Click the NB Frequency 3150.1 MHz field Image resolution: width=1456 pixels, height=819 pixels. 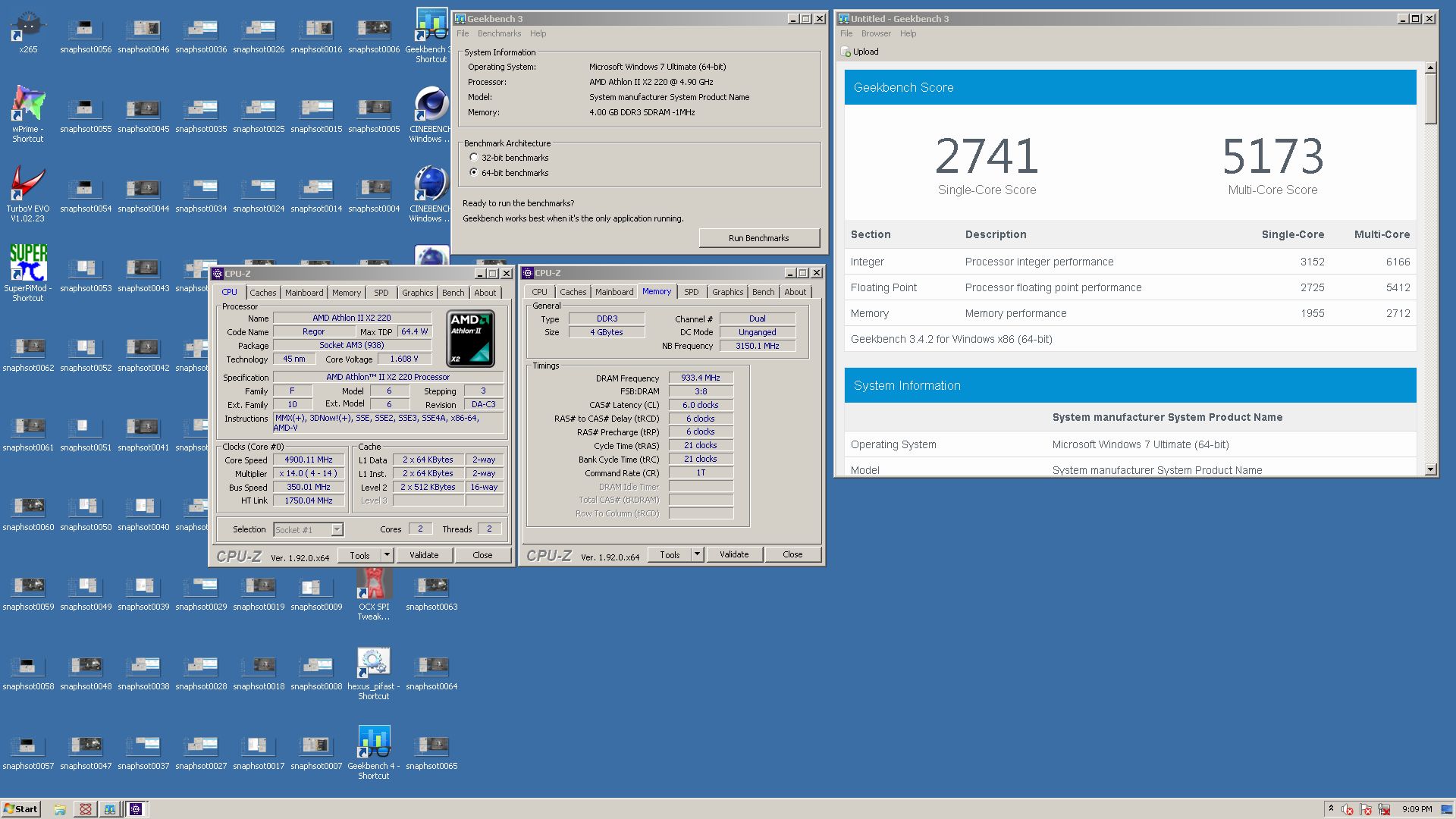pyautogui.click(x=758, y=346)
